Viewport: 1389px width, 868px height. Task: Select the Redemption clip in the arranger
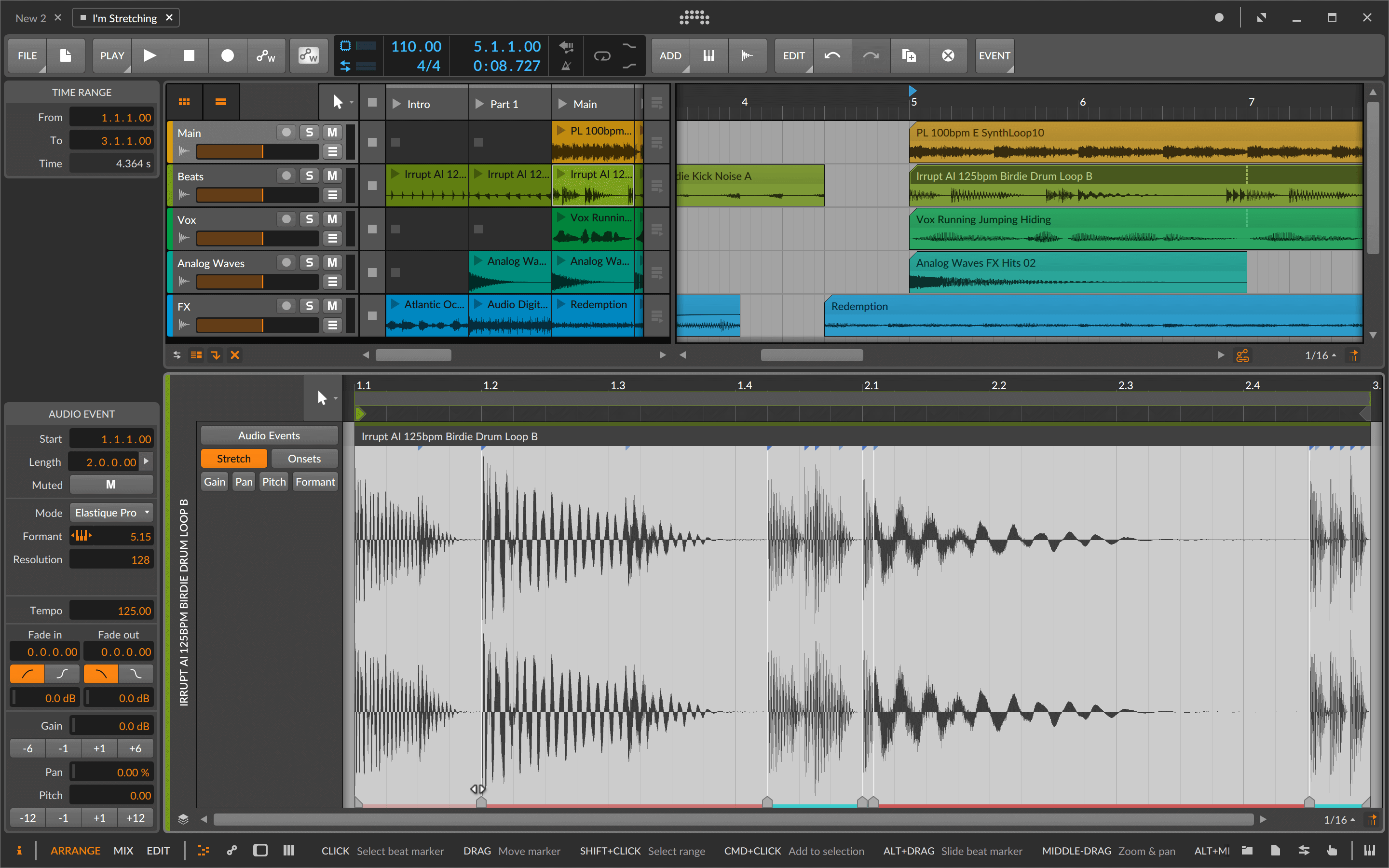pyautogui.click(x=1093, y=315)
